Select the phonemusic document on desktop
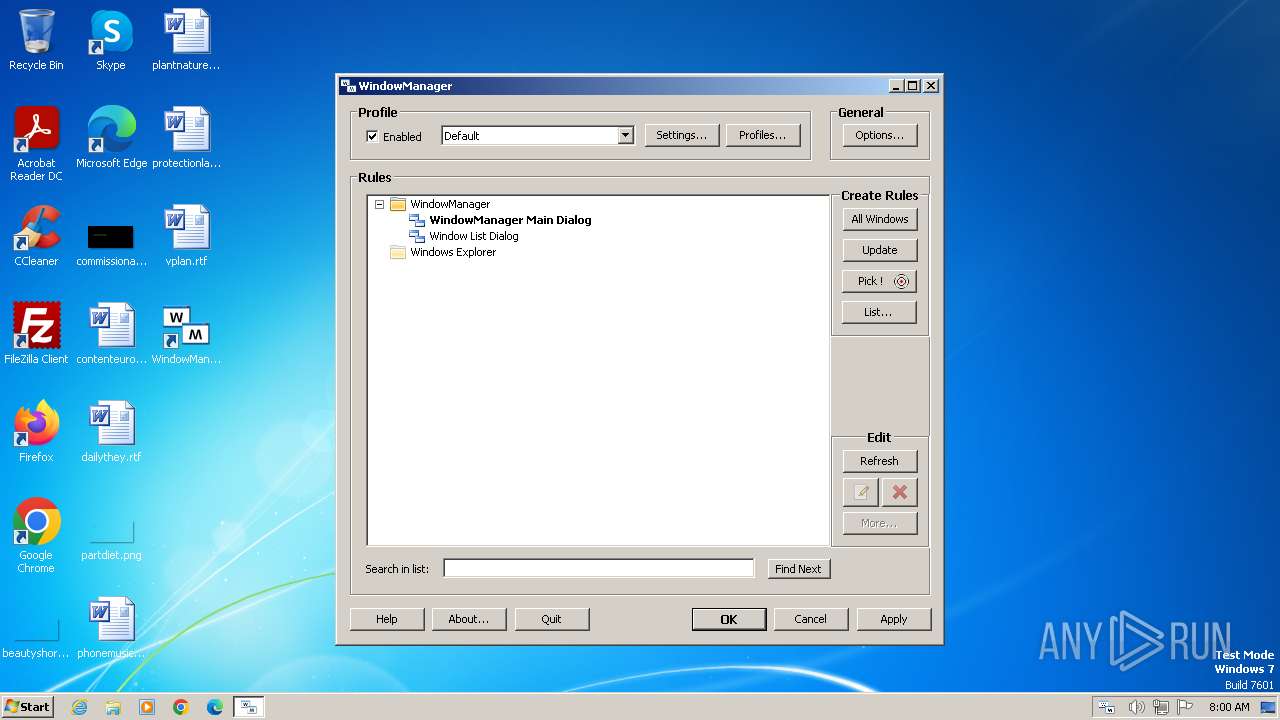This screenshot has height=720, width=1280. (x=111, y=628)
